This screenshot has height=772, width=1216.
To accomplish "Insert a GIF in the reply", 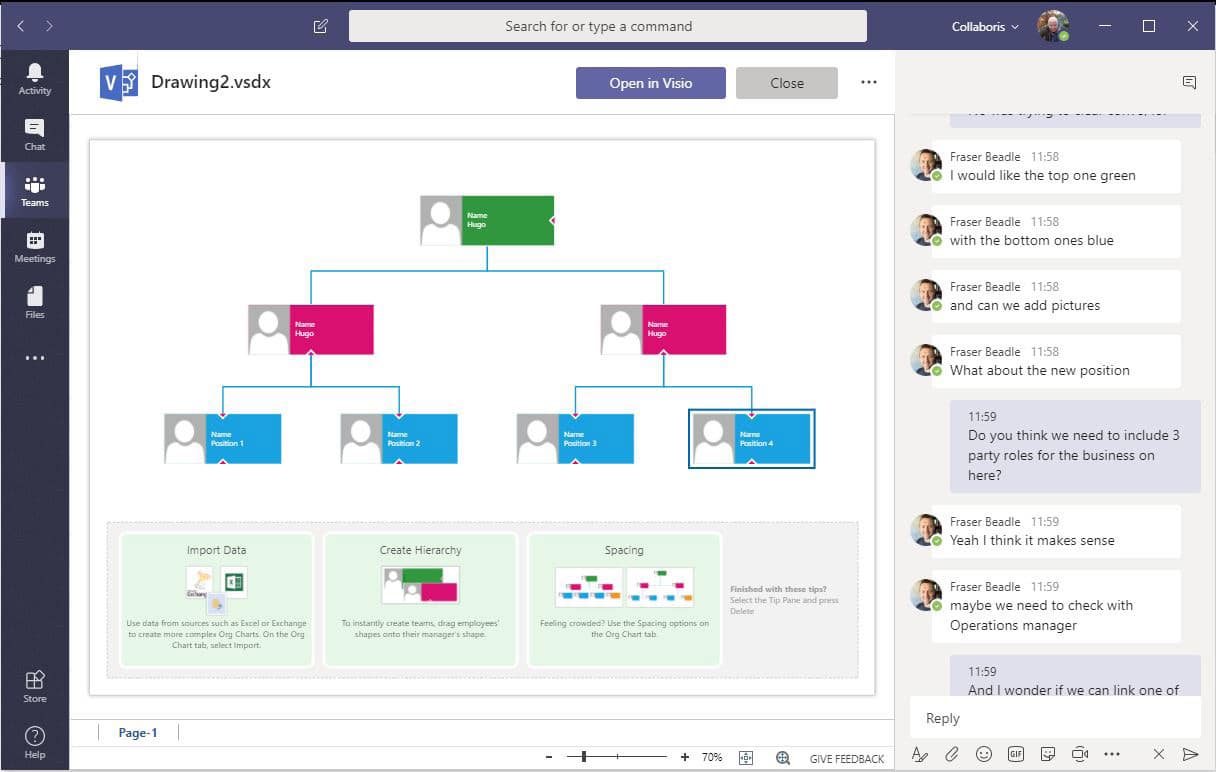I will (x=1016, y=754).
